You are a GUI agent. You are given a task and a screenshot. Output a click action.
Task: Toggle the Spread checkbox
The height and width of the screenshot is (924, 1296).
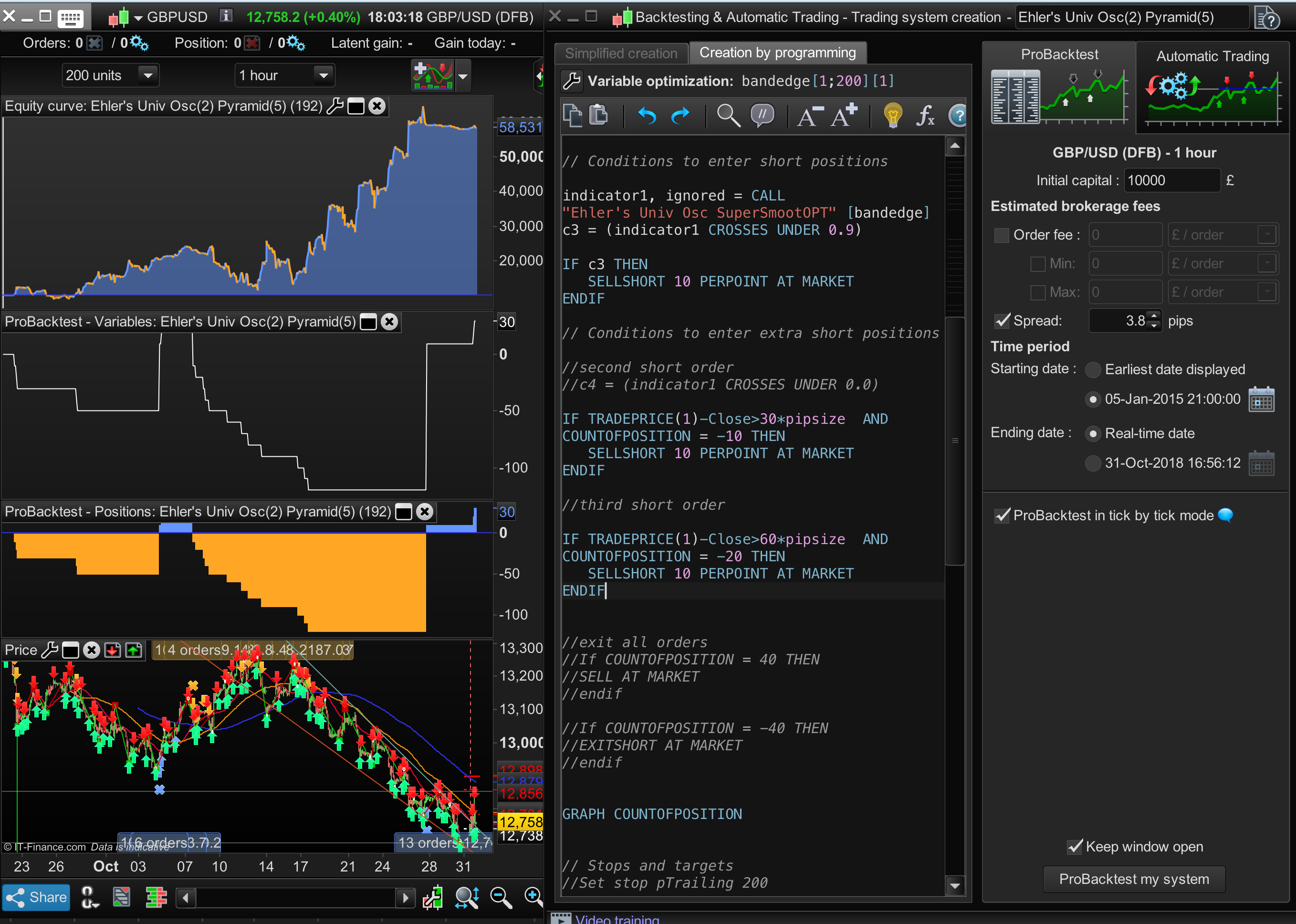coord(1002,321)
